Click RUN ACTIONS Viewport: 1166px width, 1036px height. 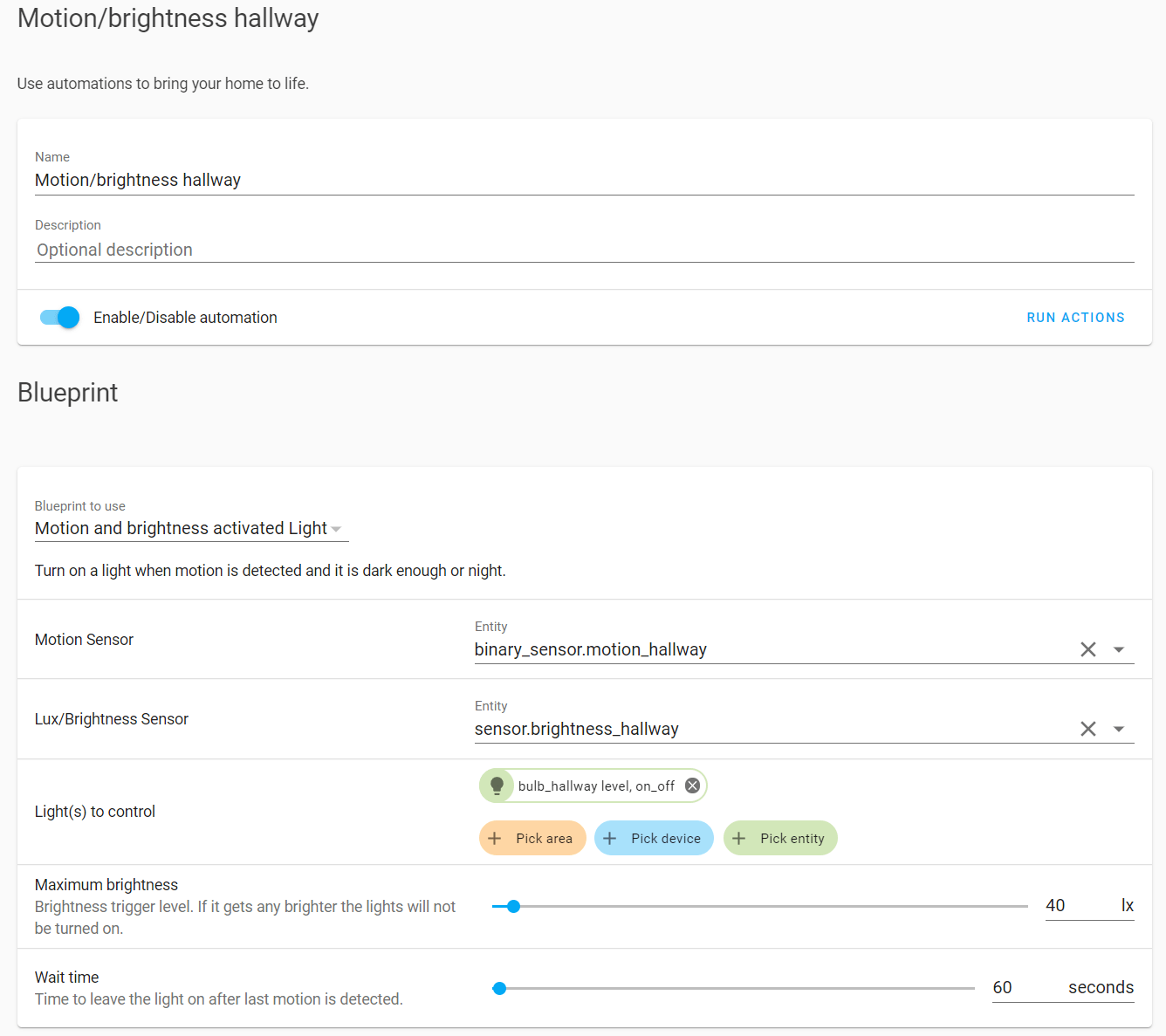click(x=1075, y=317)
